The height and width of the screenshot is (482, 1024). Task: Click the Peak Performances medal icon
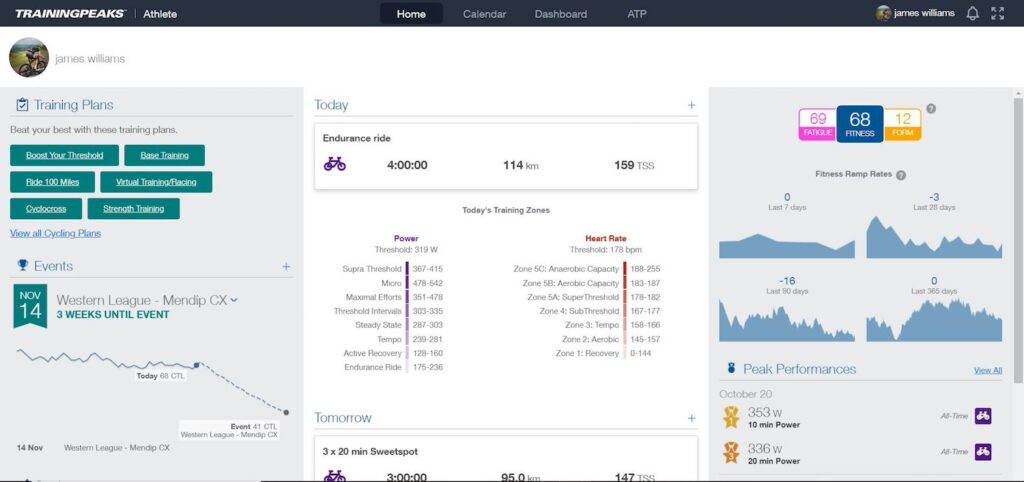731,369
